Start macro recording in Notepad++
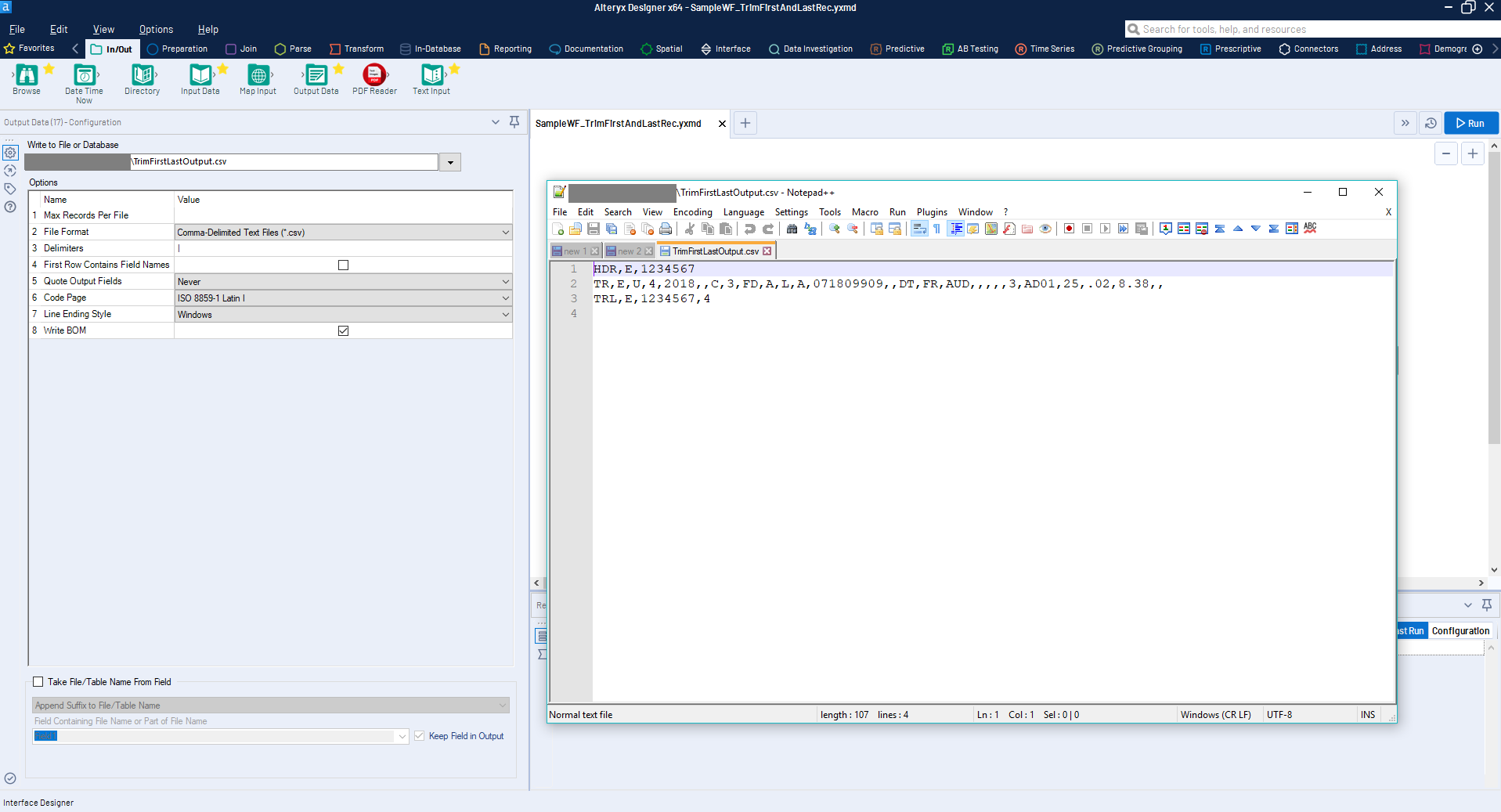This screenshot has width=1501, height=812. click(1068, 229)
